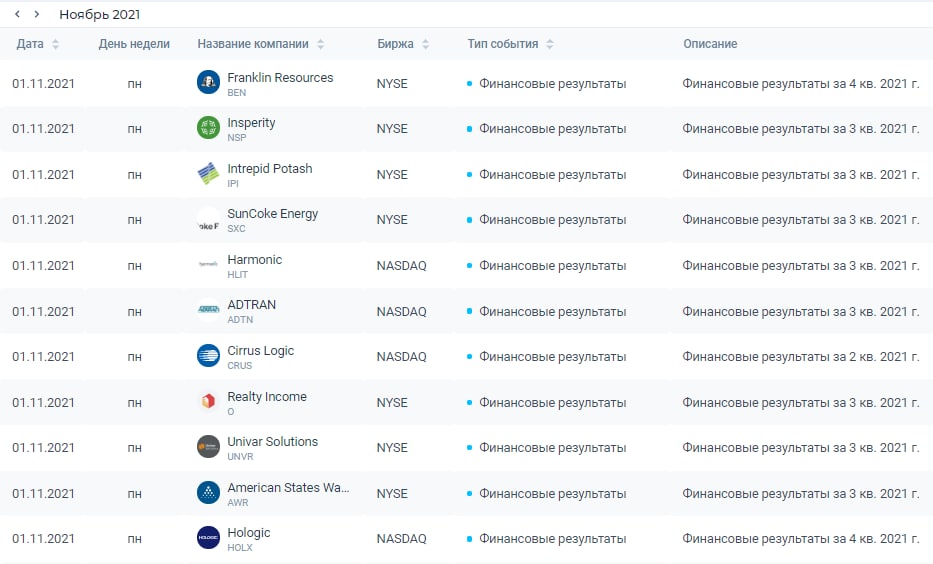
Task: Select the SXC ticker text
Action: point(236,229)
